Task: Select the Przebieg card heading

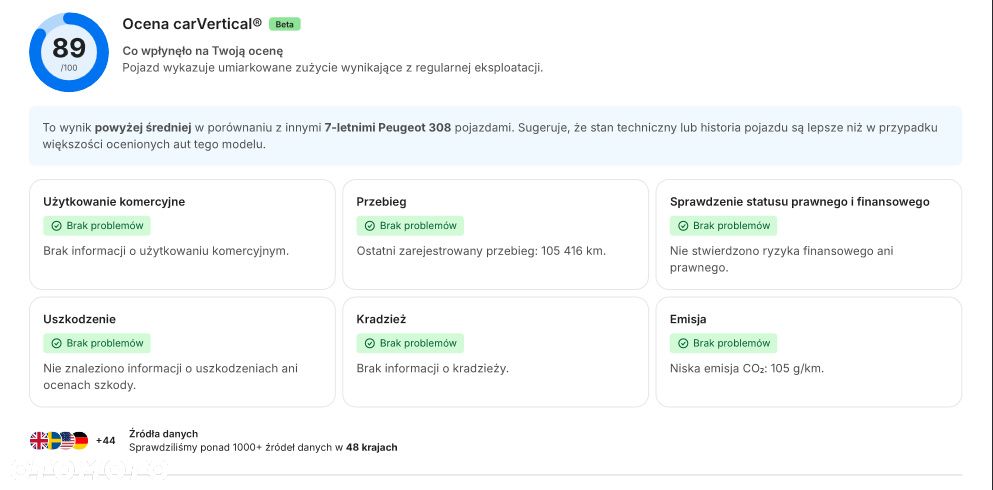Action: (381, 202)
